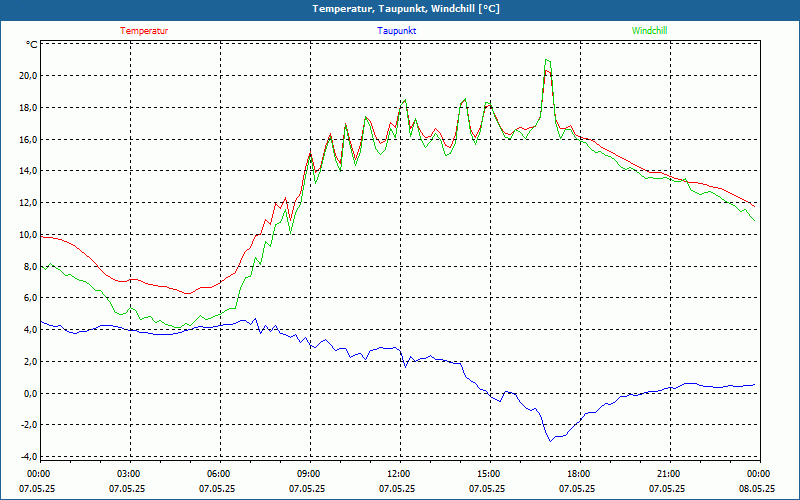
Task: Click the chart title 'Temperatur, Taupunkt, Windchill [°C]'
Action: coord(406,9)
